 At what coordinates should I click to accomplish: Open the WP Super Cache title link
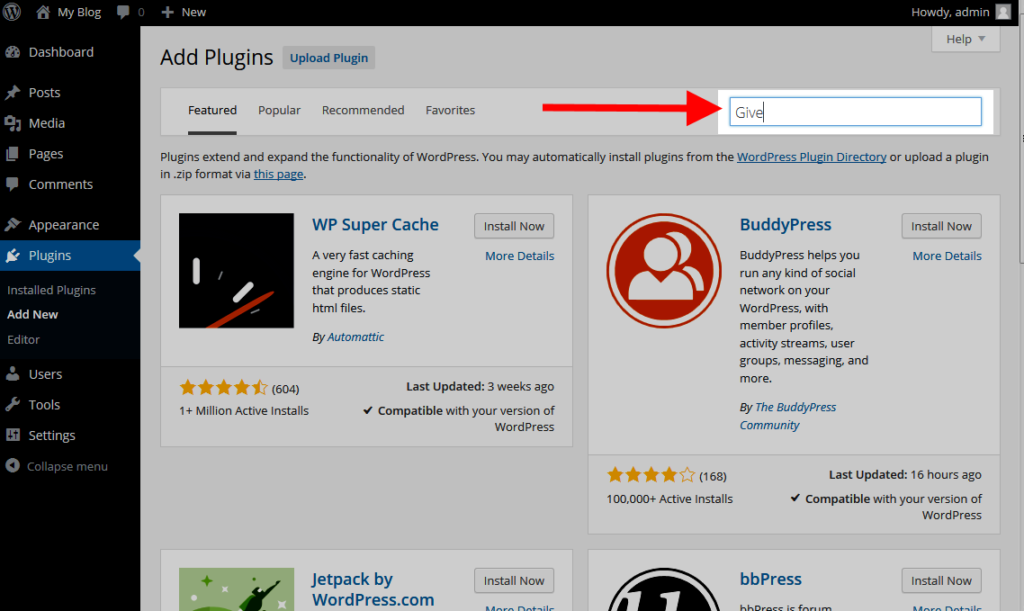tap(375, 225)
